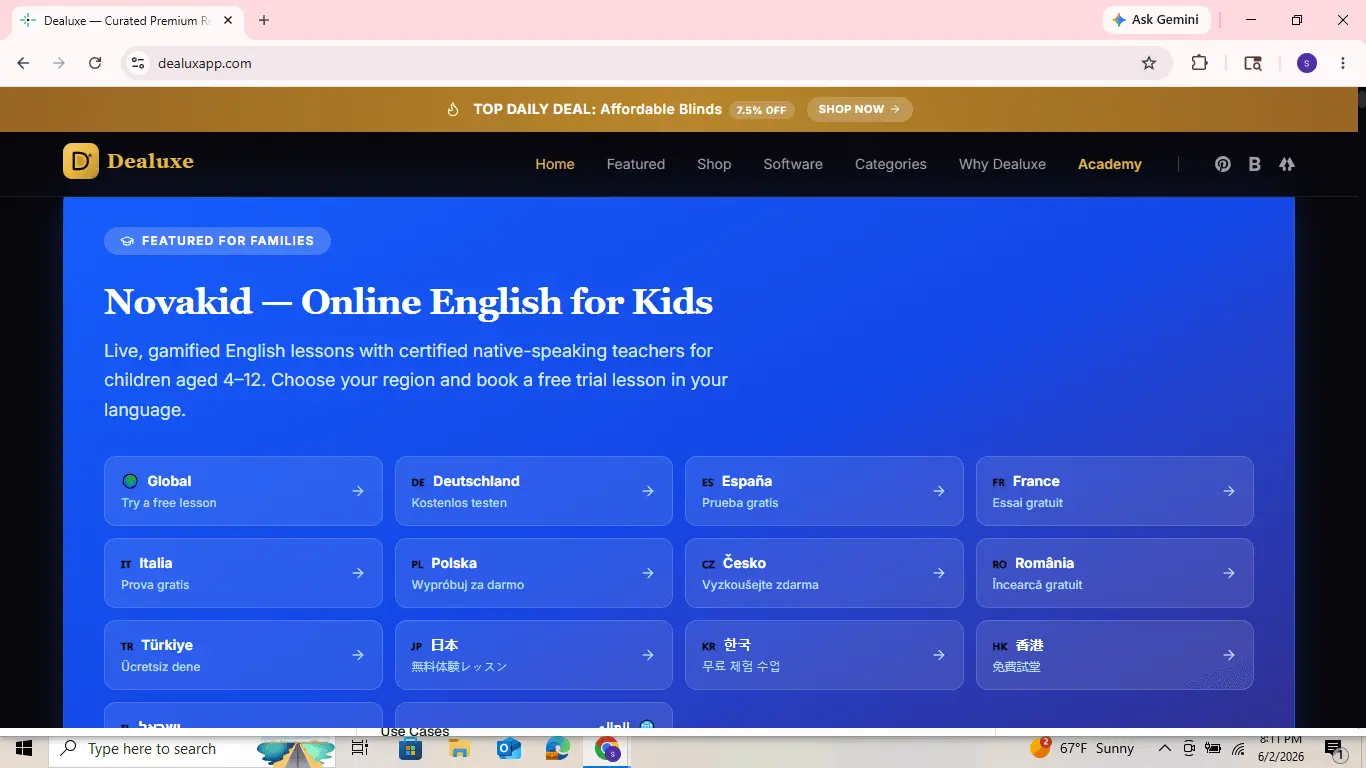
Task: Launch Microsoft Store from the taskbar
Action: click(410, 748)
